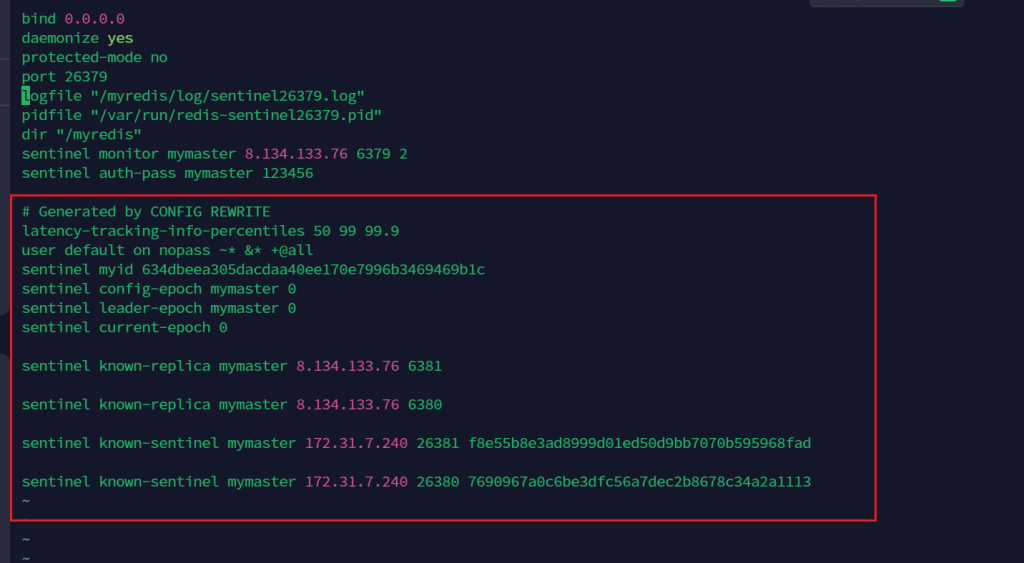Click the "sentinel config-epoch mymaster 0" line
1024x563 pixels.
158,289
